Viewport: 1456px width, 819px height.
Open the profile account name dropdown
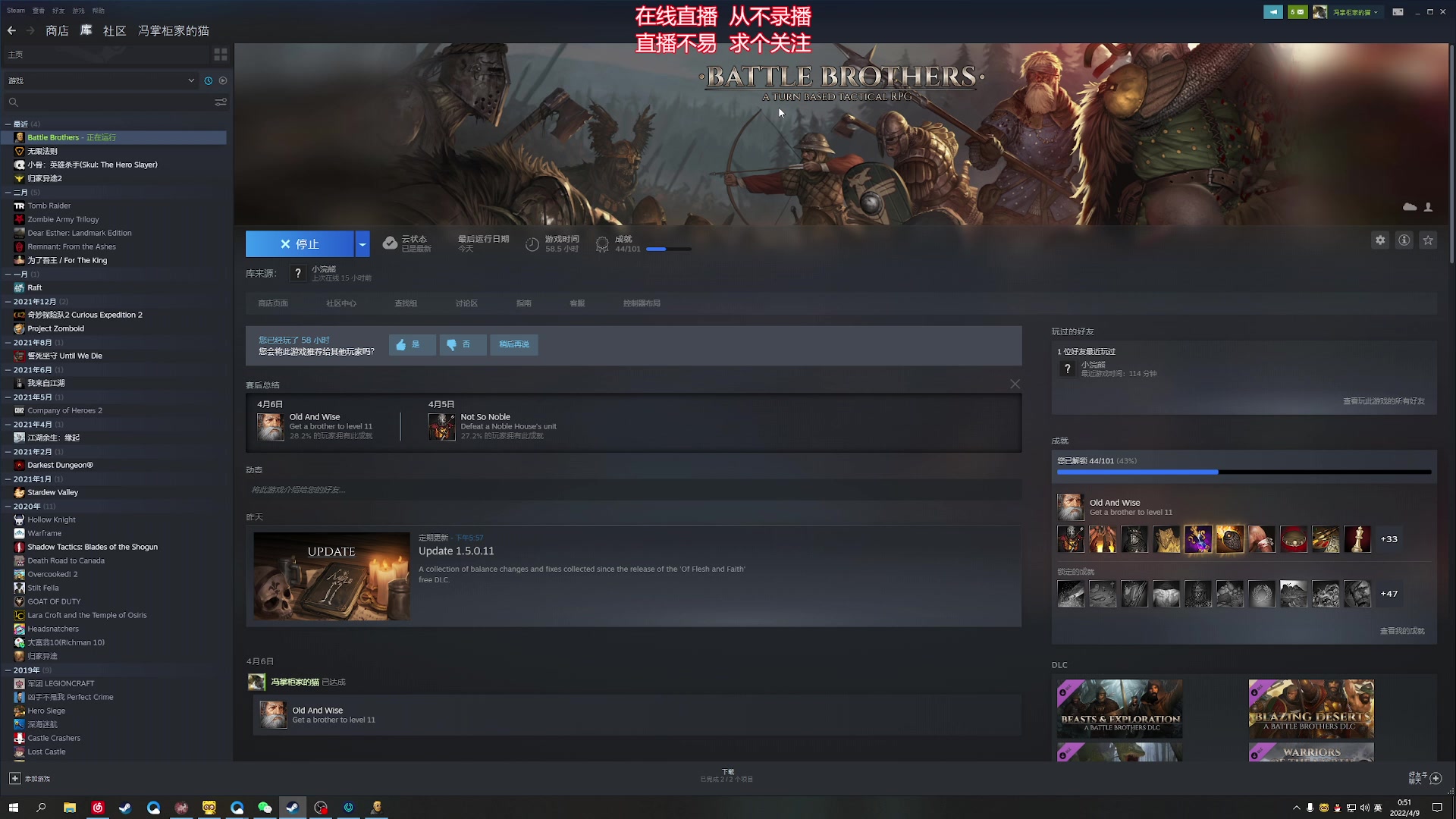point(1355,12)
